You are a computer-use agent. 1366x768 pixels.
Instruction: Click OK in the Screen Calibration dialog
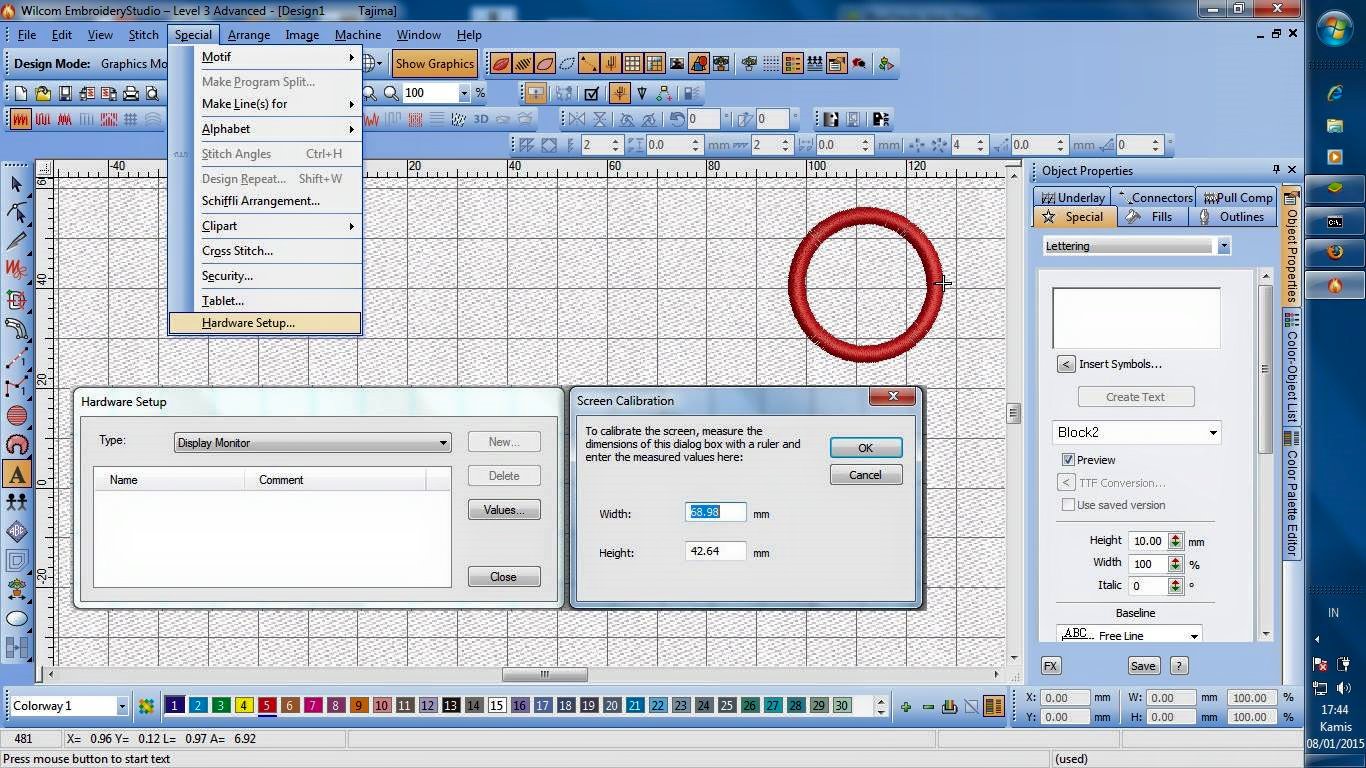(x=864, y=447)
